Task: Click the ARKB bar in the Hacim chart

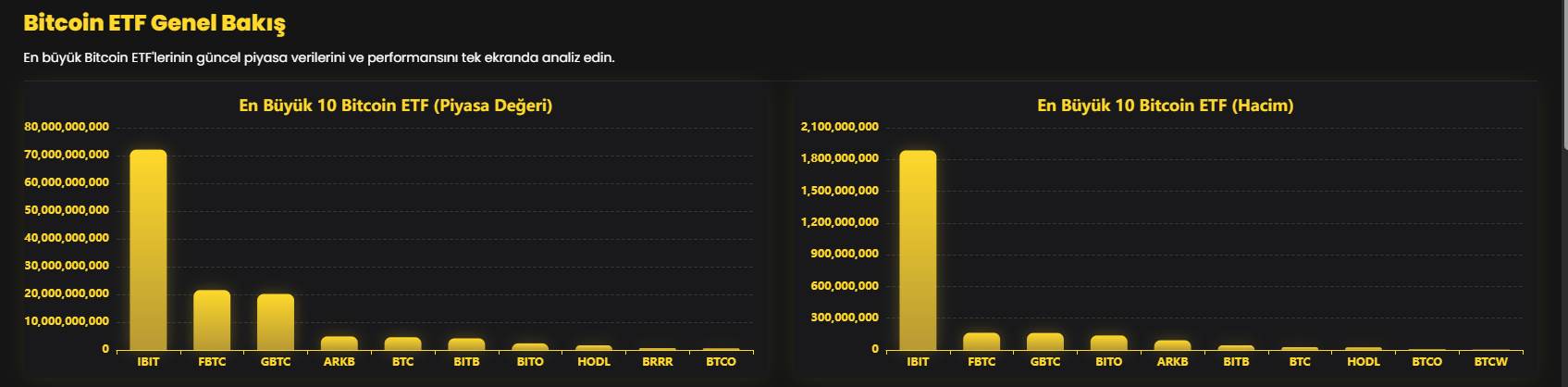Action: (x=1173, y=345)
